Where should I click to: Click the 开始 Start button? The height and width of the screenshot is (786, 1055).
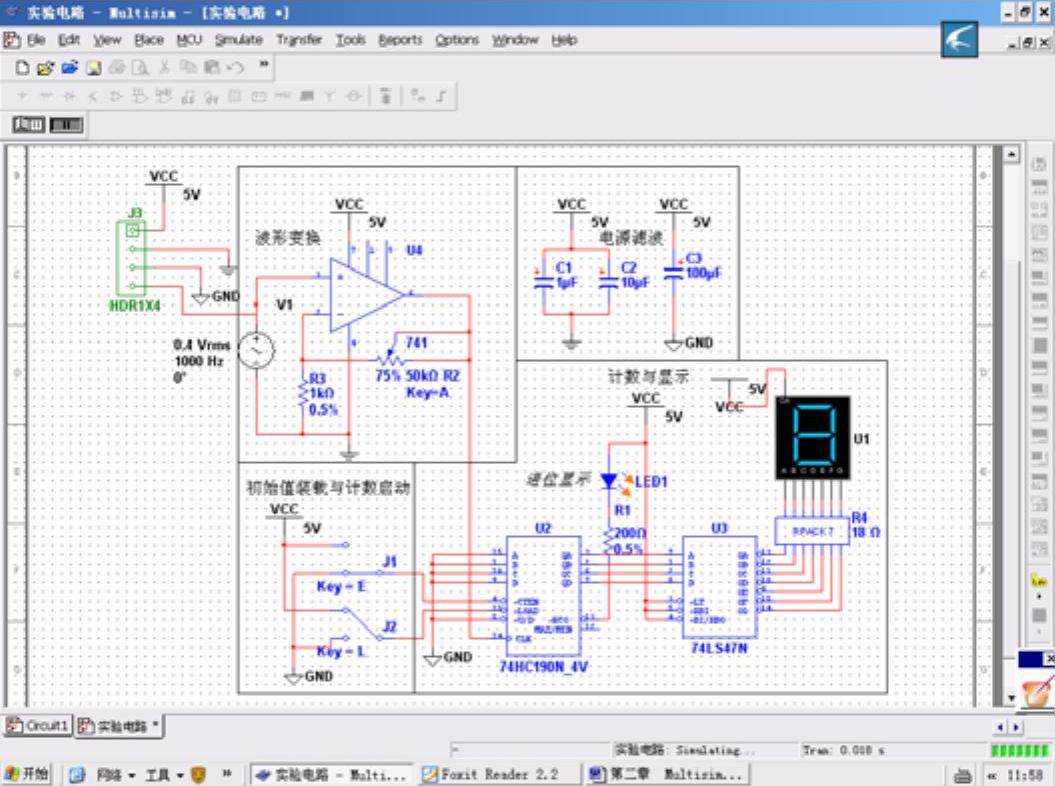click(27, 774)
